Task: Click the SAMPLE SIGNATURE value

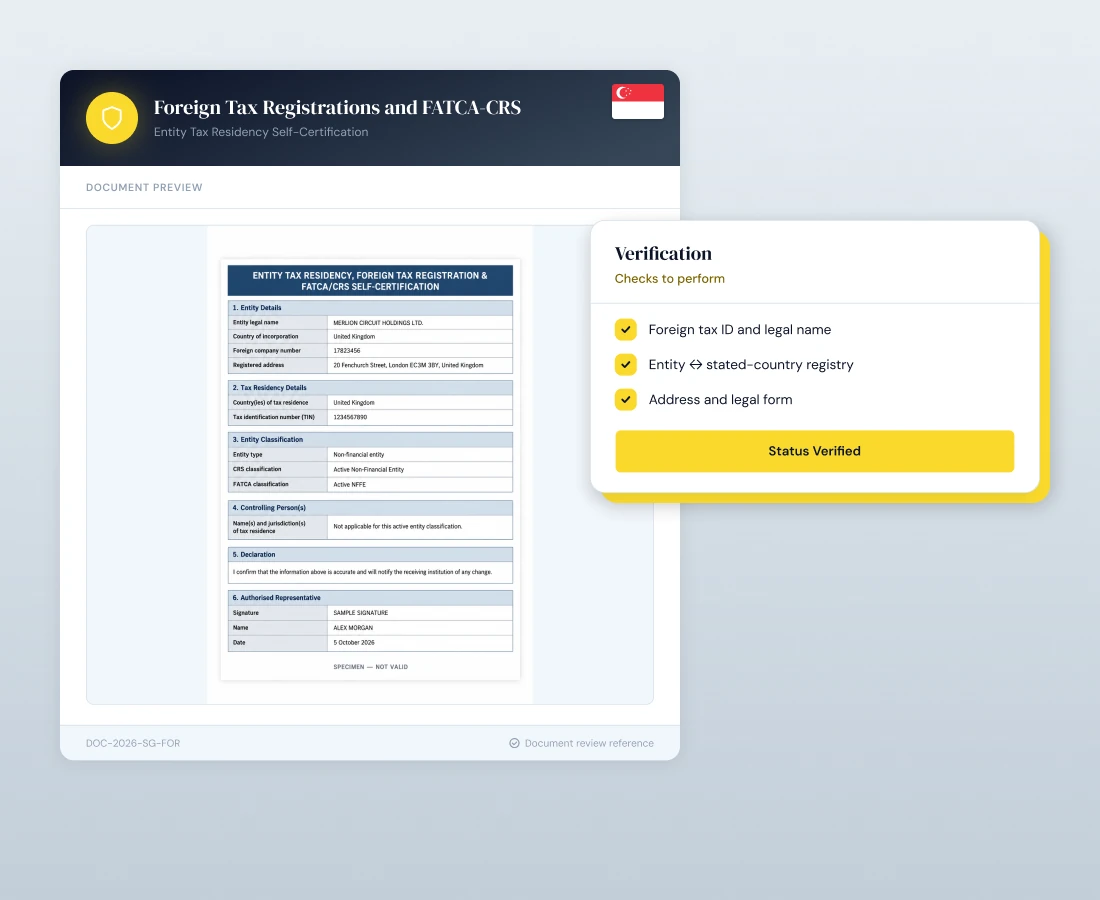Action: (x=361, y=613)
